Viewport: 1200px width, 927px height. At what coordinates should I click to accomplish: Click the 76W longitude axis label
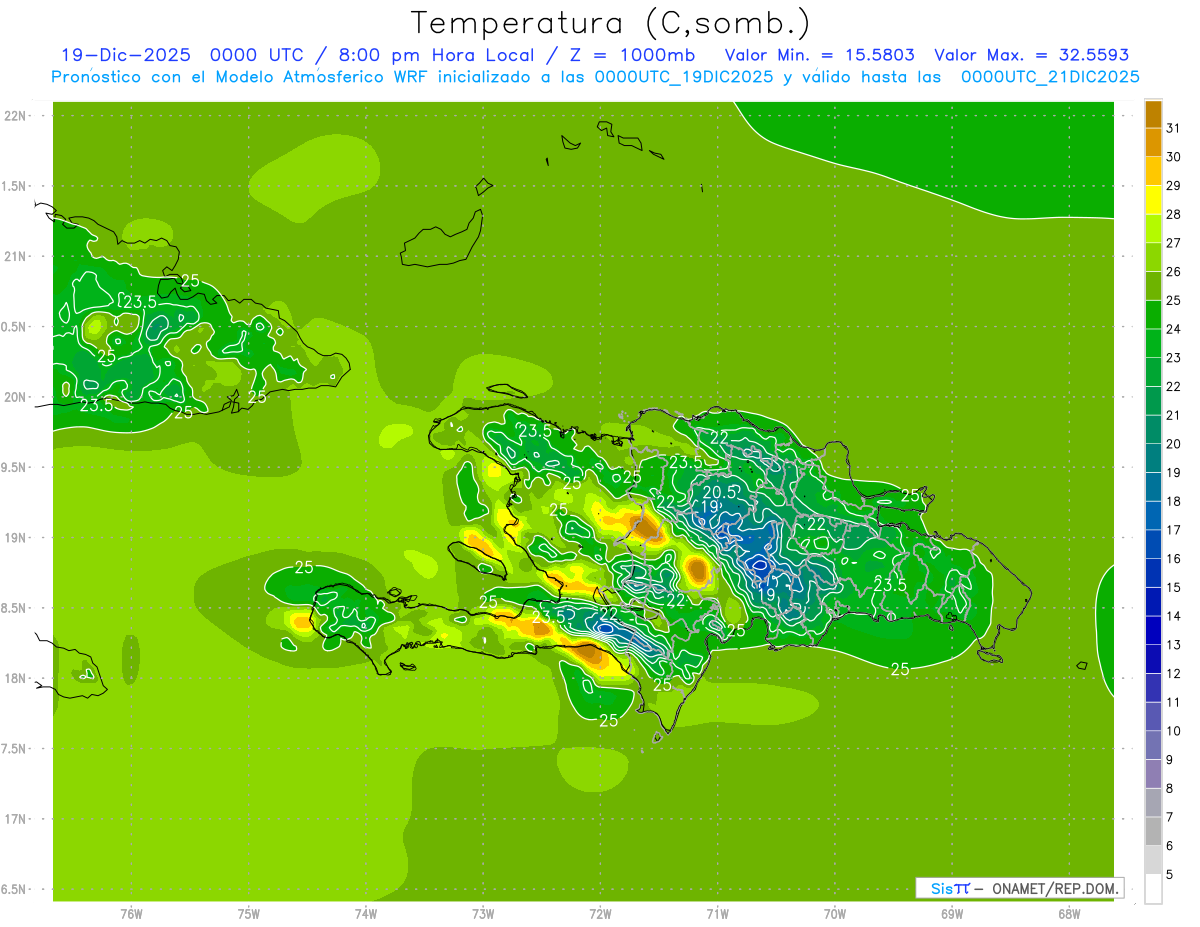(x=131, y=914)
